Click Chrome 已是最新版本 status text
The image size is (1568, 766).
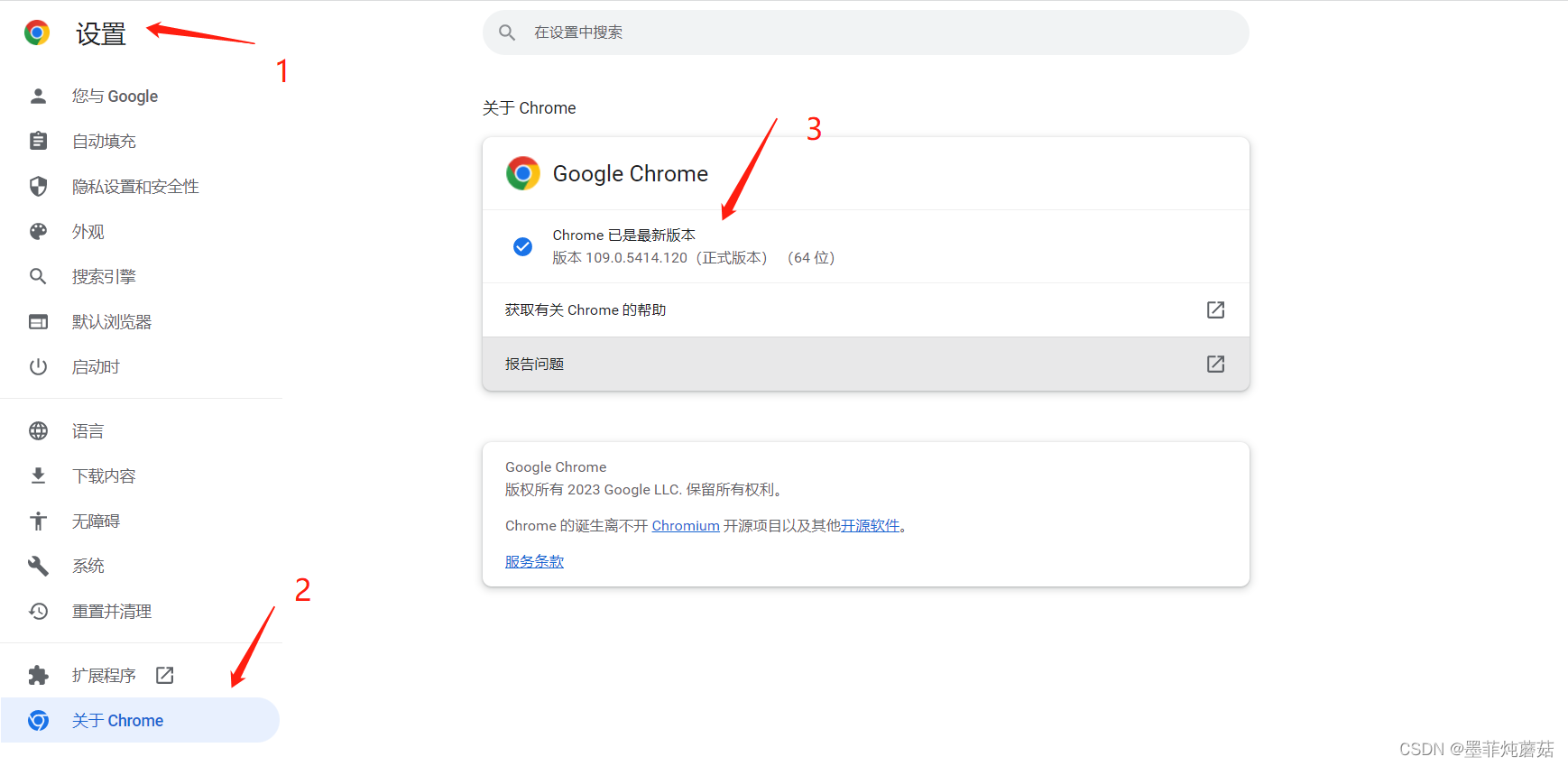tap(623, 235)
